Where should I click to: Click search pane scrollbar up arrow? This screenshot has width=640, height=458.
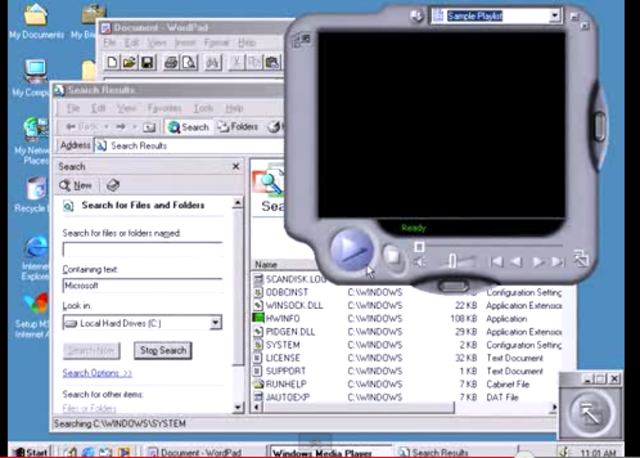238,202
